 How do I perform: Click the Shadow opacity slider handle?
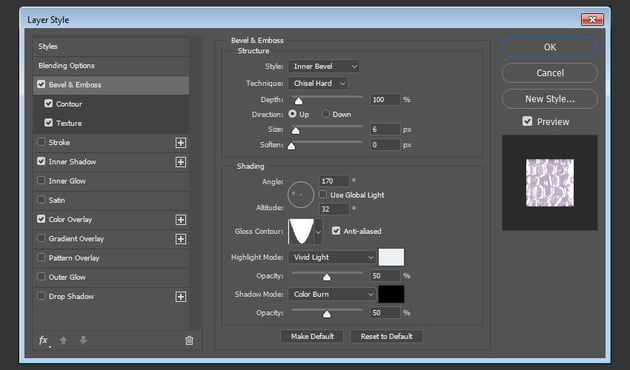click(327, 314)
